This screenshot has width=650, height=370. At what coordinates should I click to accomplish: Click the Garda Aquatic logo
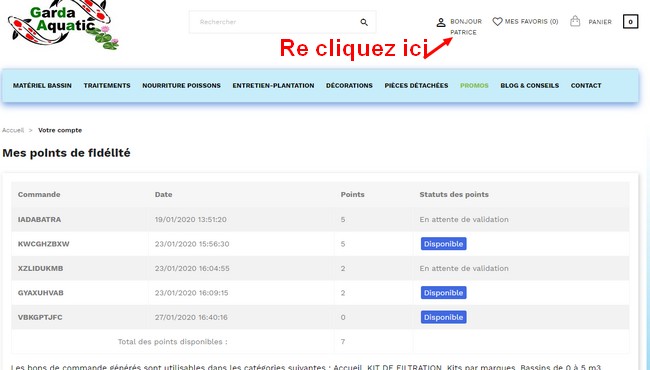63,25
